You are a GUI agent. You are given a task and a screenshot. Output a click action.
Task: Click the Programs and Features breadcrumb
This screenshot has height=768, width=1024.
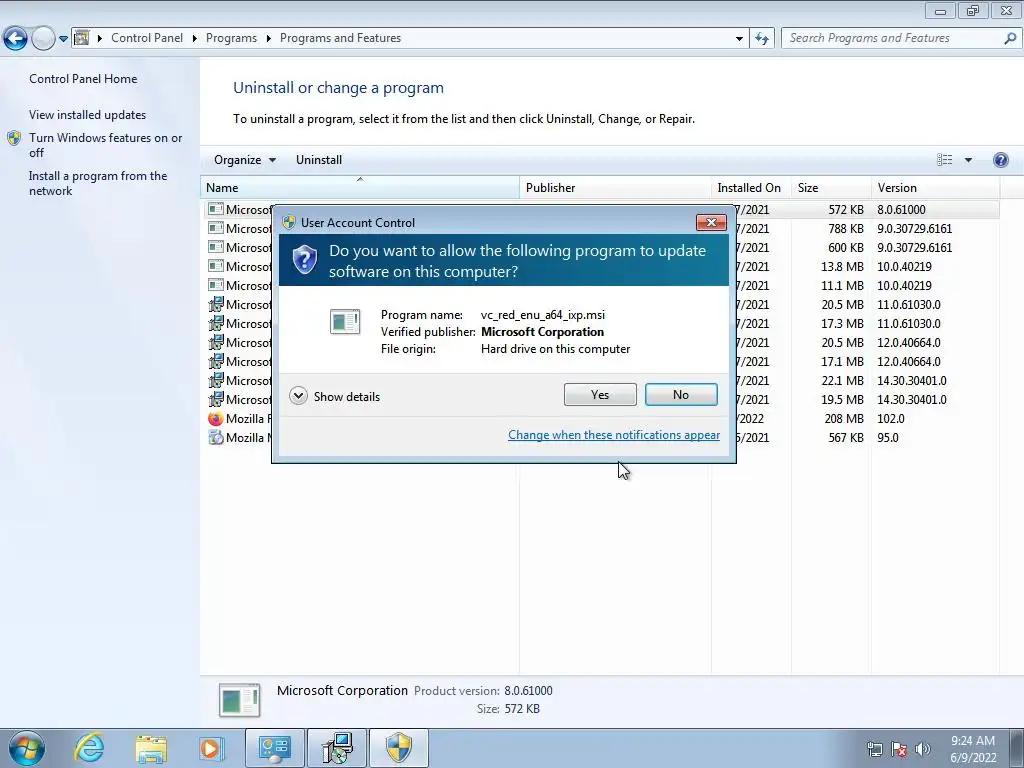pyautogui.click(x=340, y=38)
